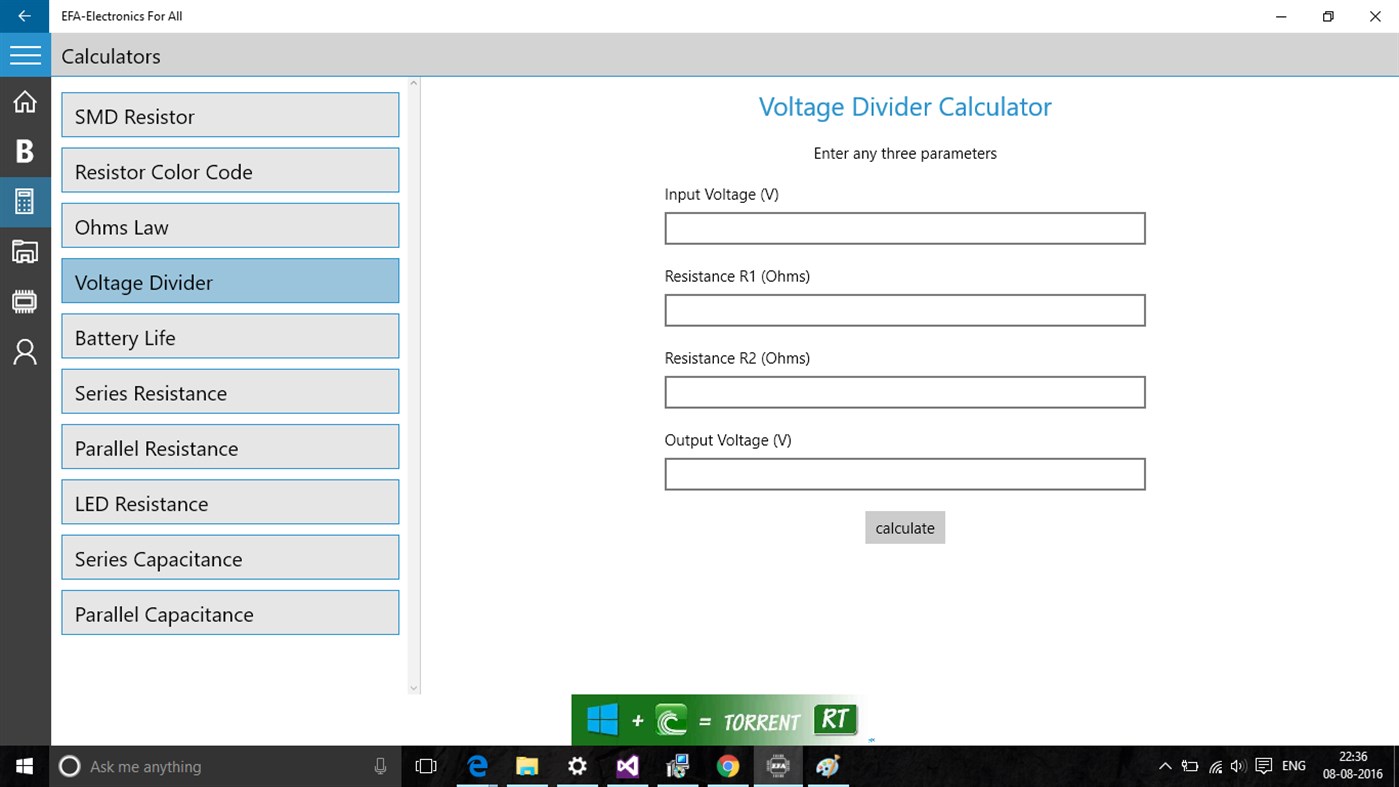The image size is (1399, 787).
Task: Open the bold B sidebar section
Action: tap(25, 151)
